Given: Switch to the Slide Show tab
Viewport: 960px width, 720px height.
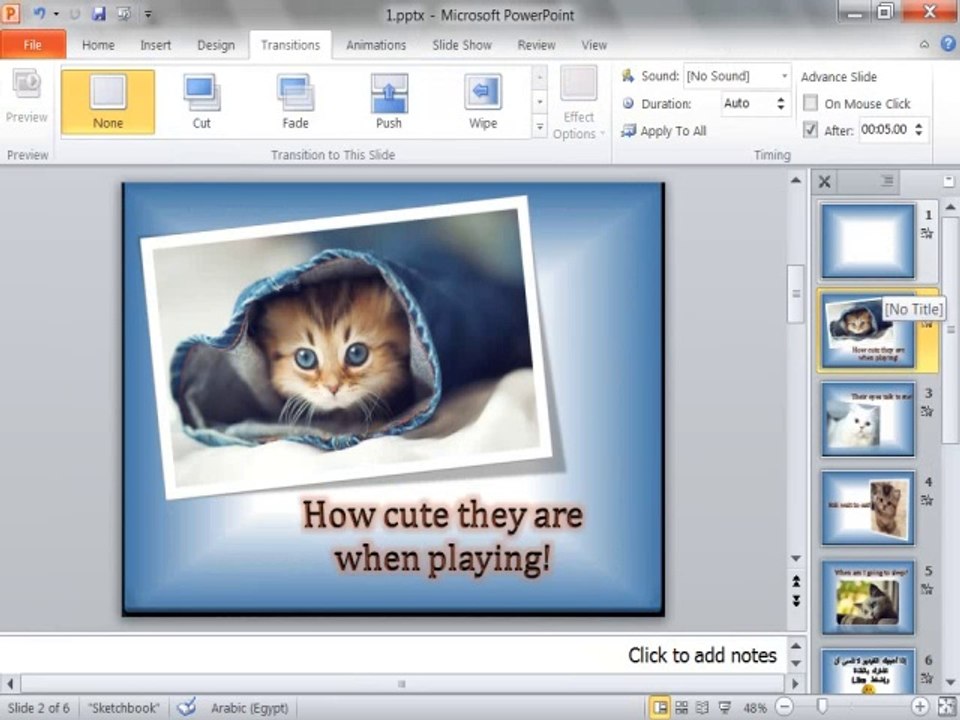Looking at the screenshot, I should tap(462, 45).
